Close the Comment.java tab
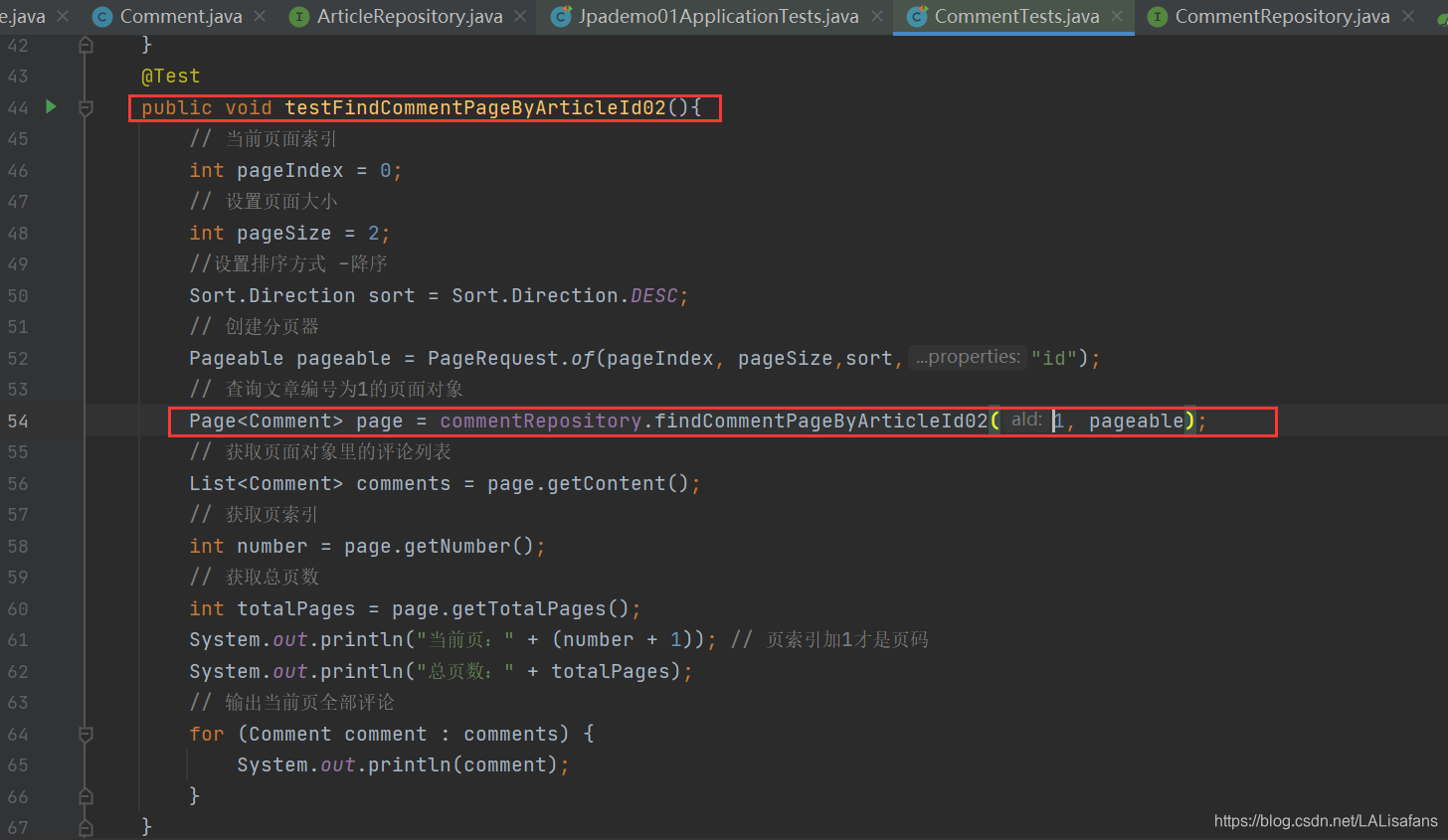1448x840 pixels. 260,17
